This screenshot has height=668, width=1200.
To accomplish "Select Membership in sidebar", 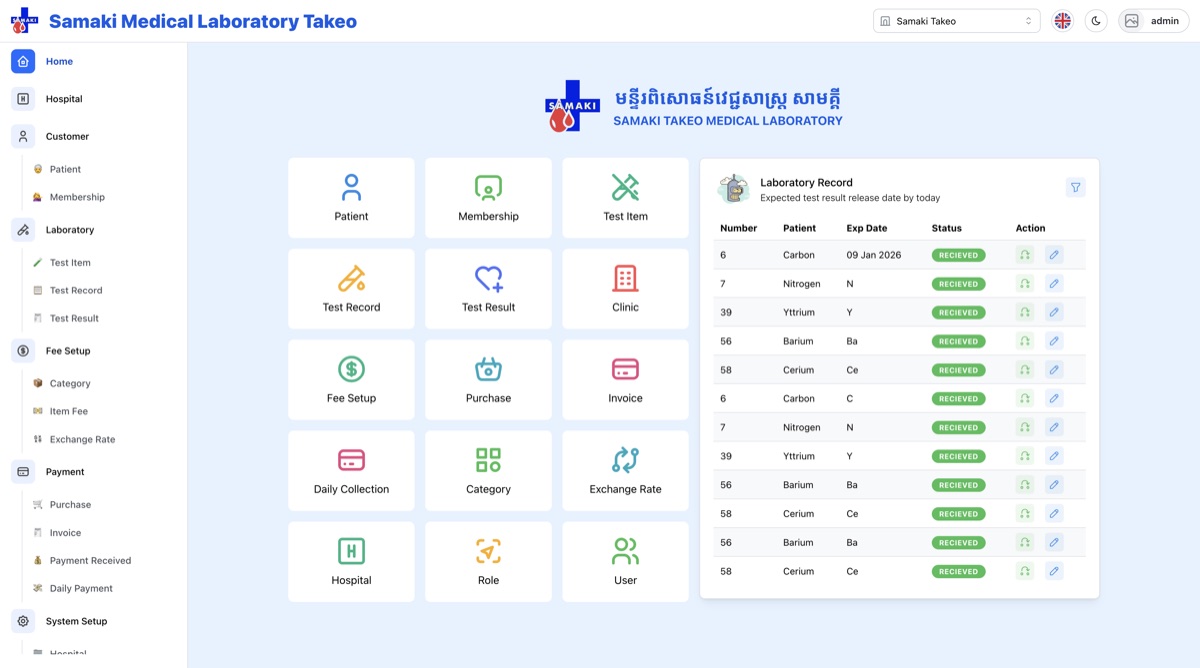I will coord(77,197).
